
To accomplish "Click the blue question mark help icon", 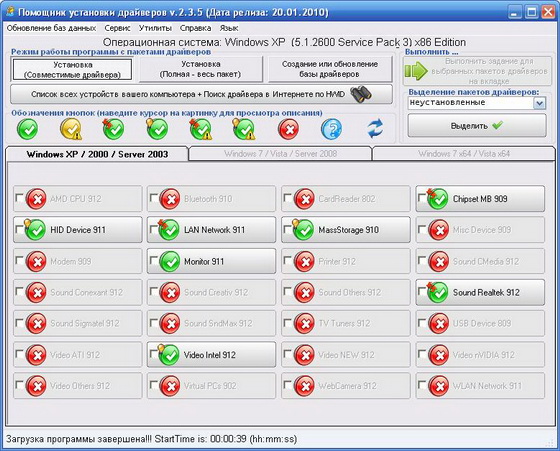I will tap(331, 129).
